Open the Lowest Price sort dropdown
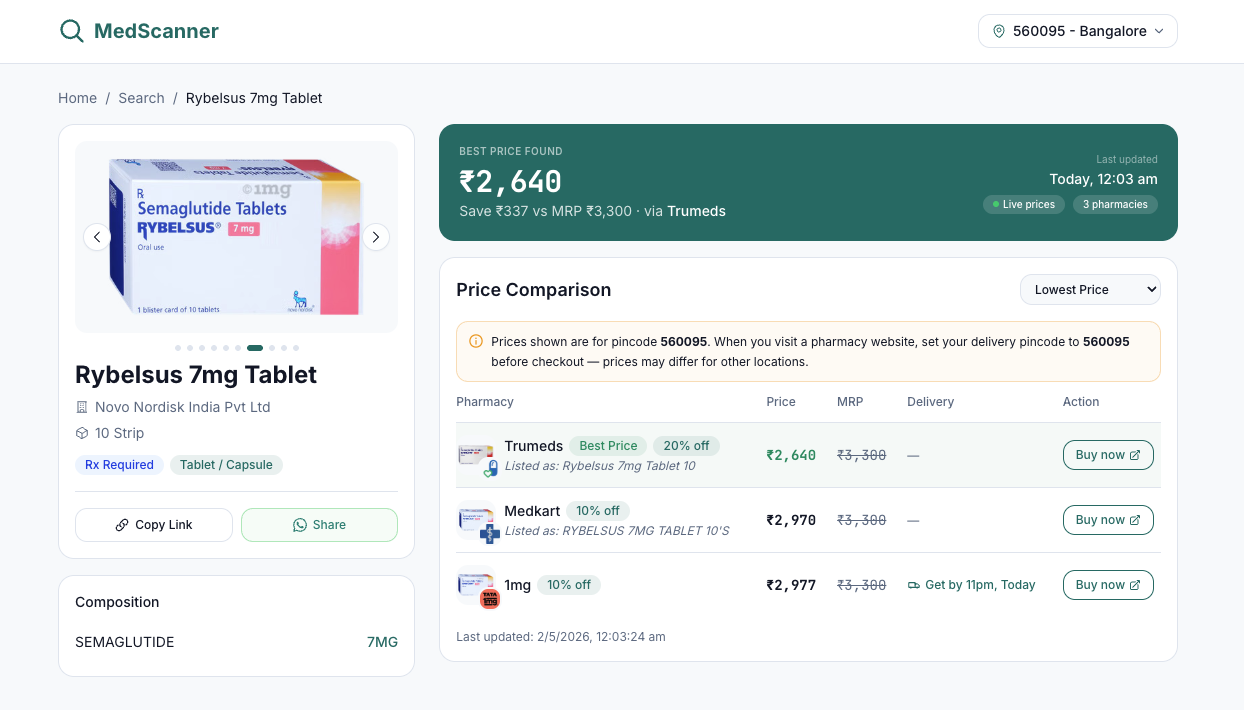The width and height of the screenshot is (1244, 710). click(1090, 289)
